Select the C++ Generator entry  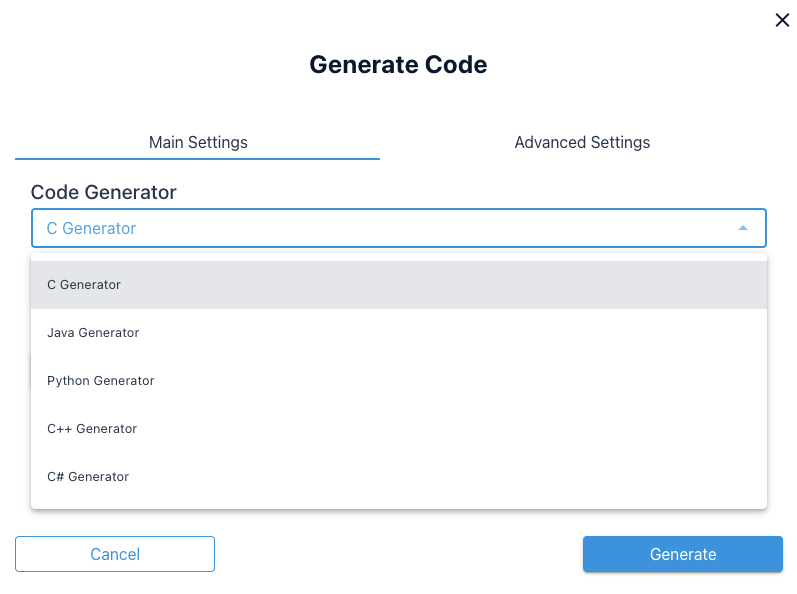click(x=92, y=429)
